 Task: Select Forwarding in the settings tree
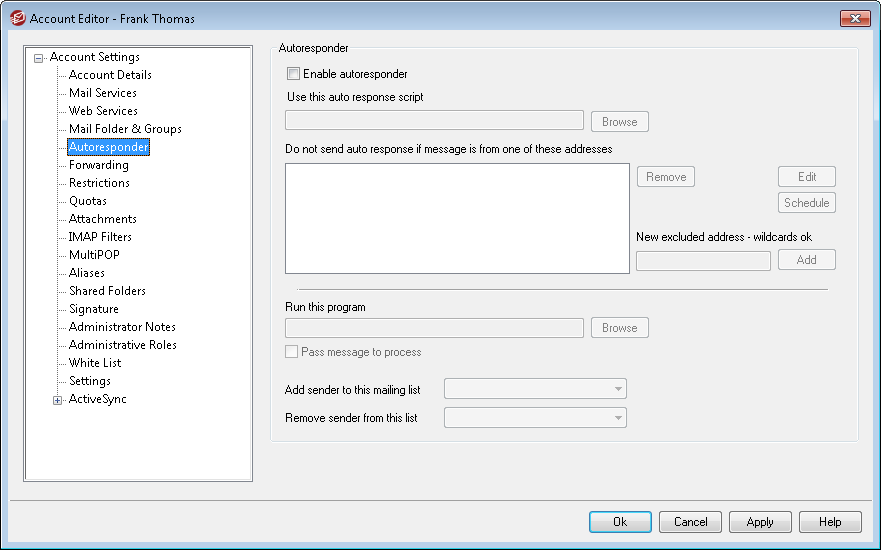(x=98, y=165)
